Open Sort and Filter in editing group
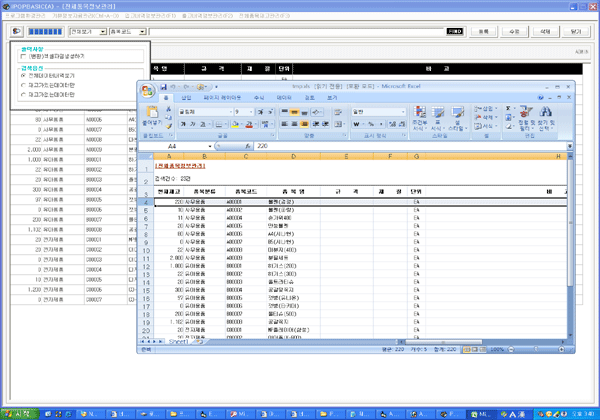This screenshot has width=600, height=420. [x=527, y=118]
